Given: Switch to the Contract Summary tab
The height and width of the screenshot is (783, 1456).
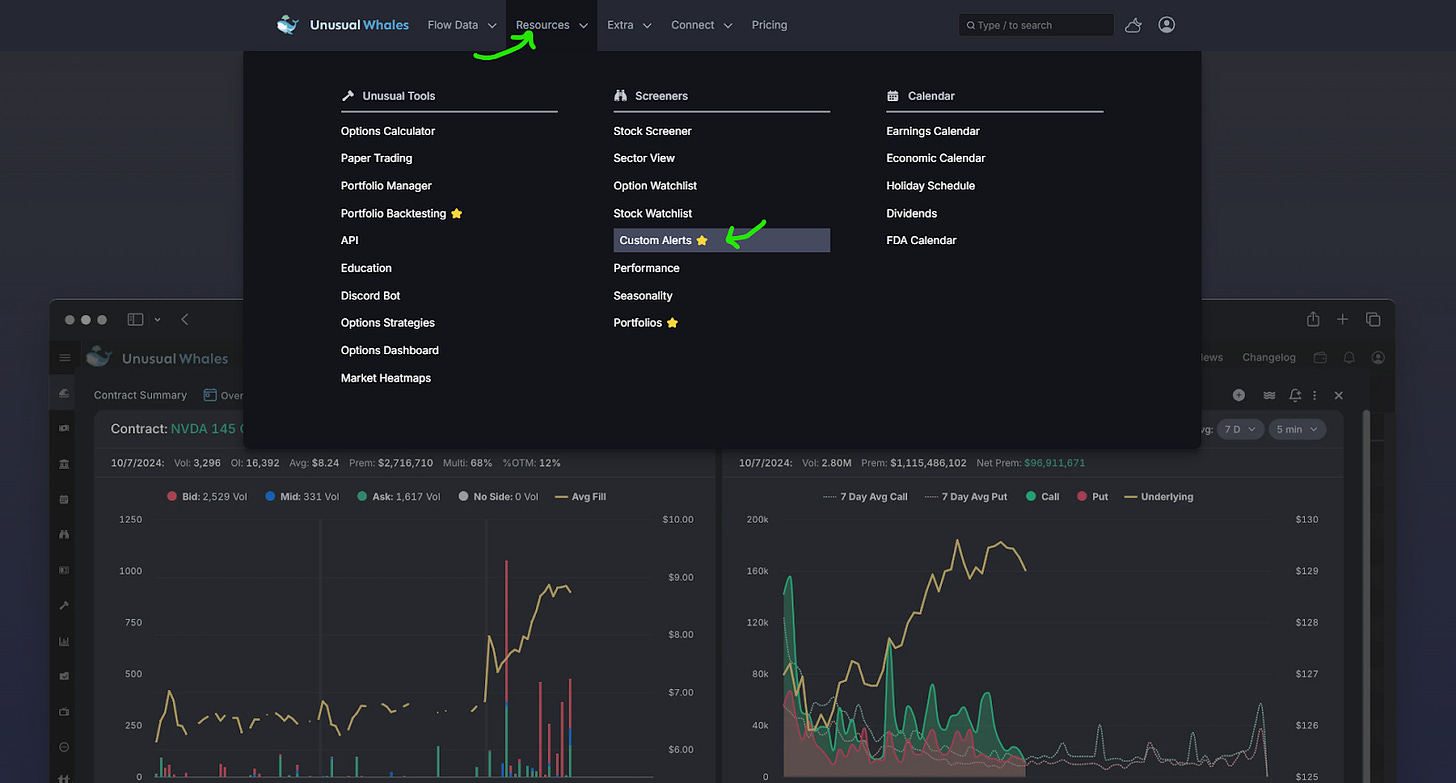Looking at the screenshot, I should pyautogui.click(x=140, y=395).
